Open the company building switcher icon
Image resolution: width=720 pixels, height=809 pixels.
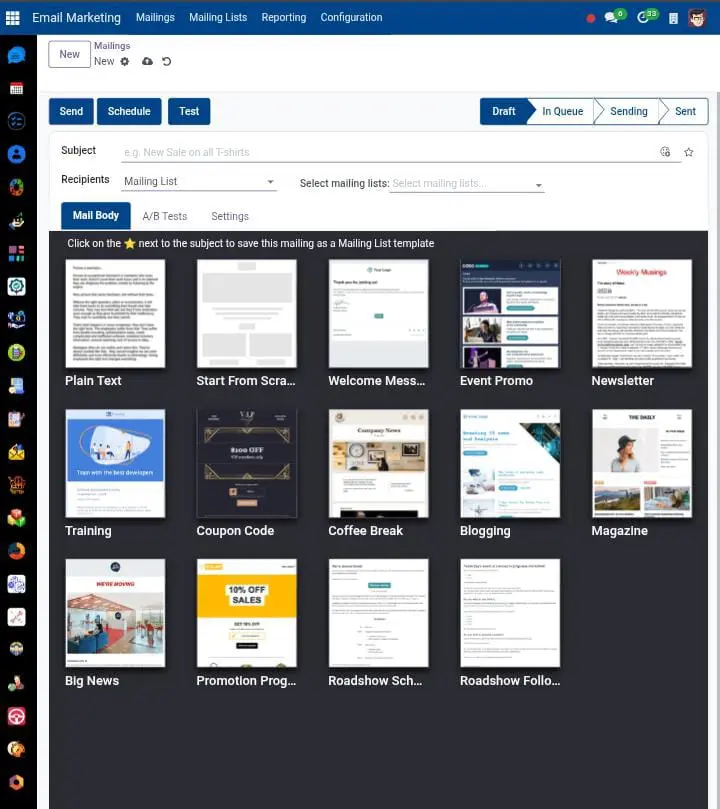coord(674,19)
